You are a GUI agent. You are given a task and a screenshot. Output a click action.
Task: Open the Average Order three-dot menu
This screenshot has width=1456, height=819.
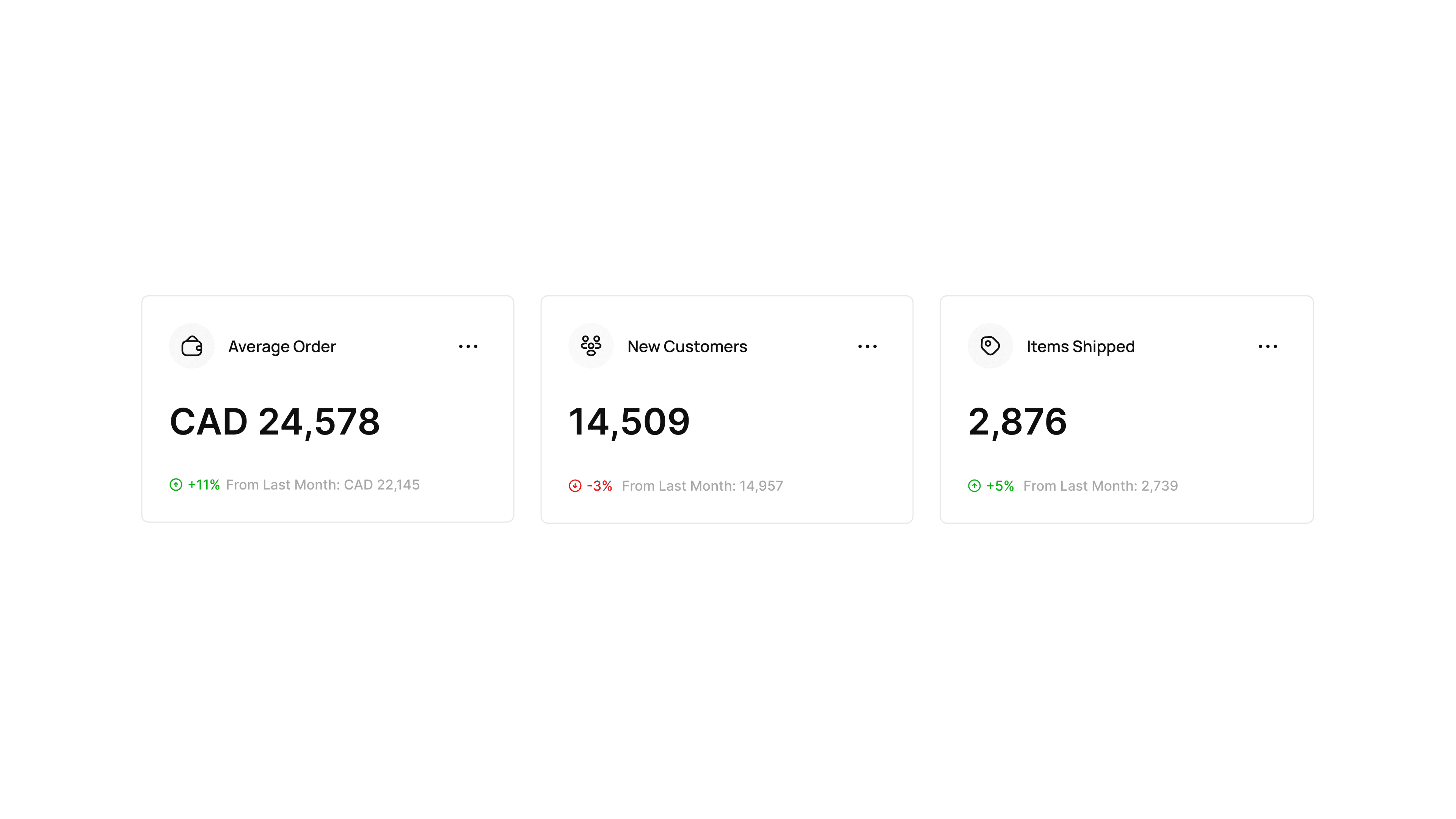pyautogui.click(x=468, y=347)
